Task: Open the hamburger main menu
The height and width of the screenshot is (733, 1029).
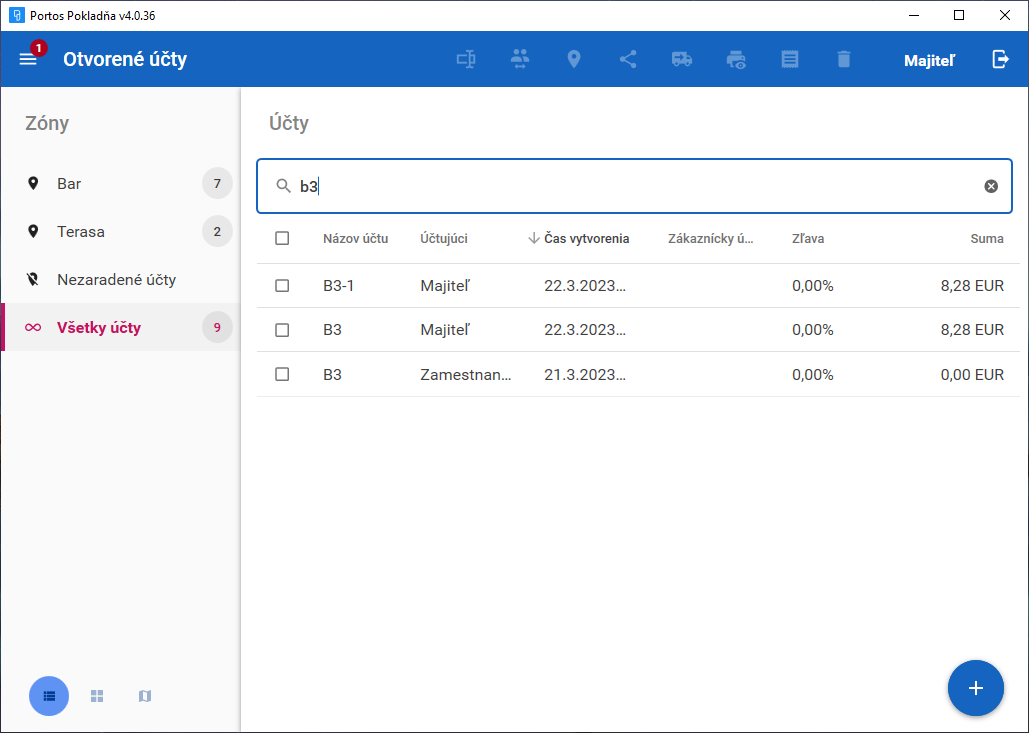Action: 28,59
